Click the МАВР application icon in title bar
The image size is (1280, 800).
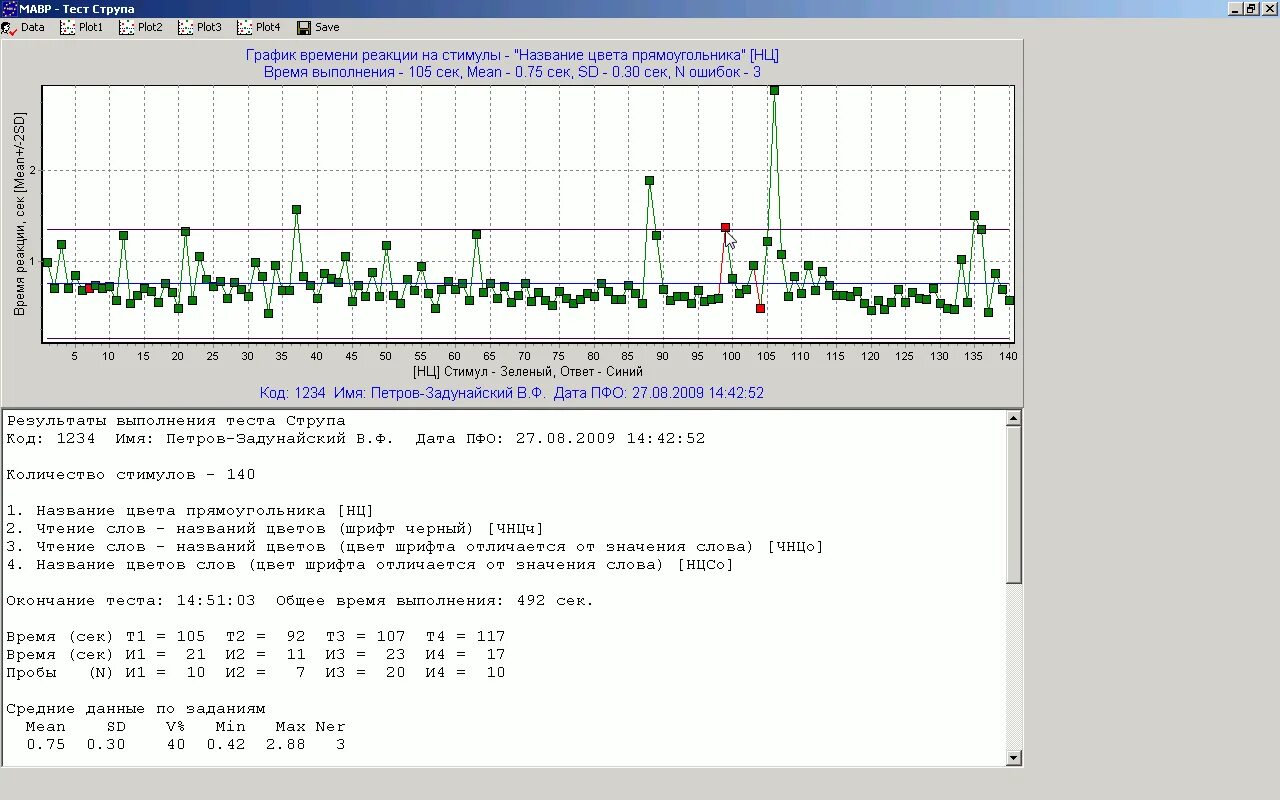point(8,9)
